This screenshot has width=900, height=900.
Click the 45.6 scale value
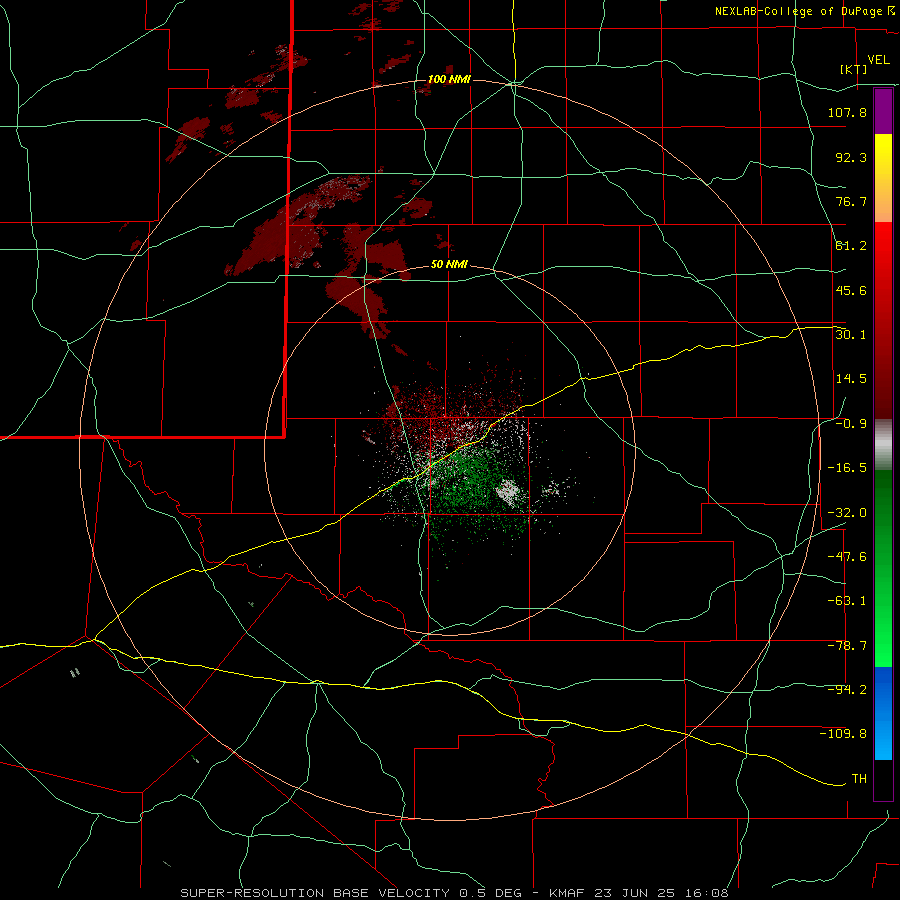pos(851,290)
